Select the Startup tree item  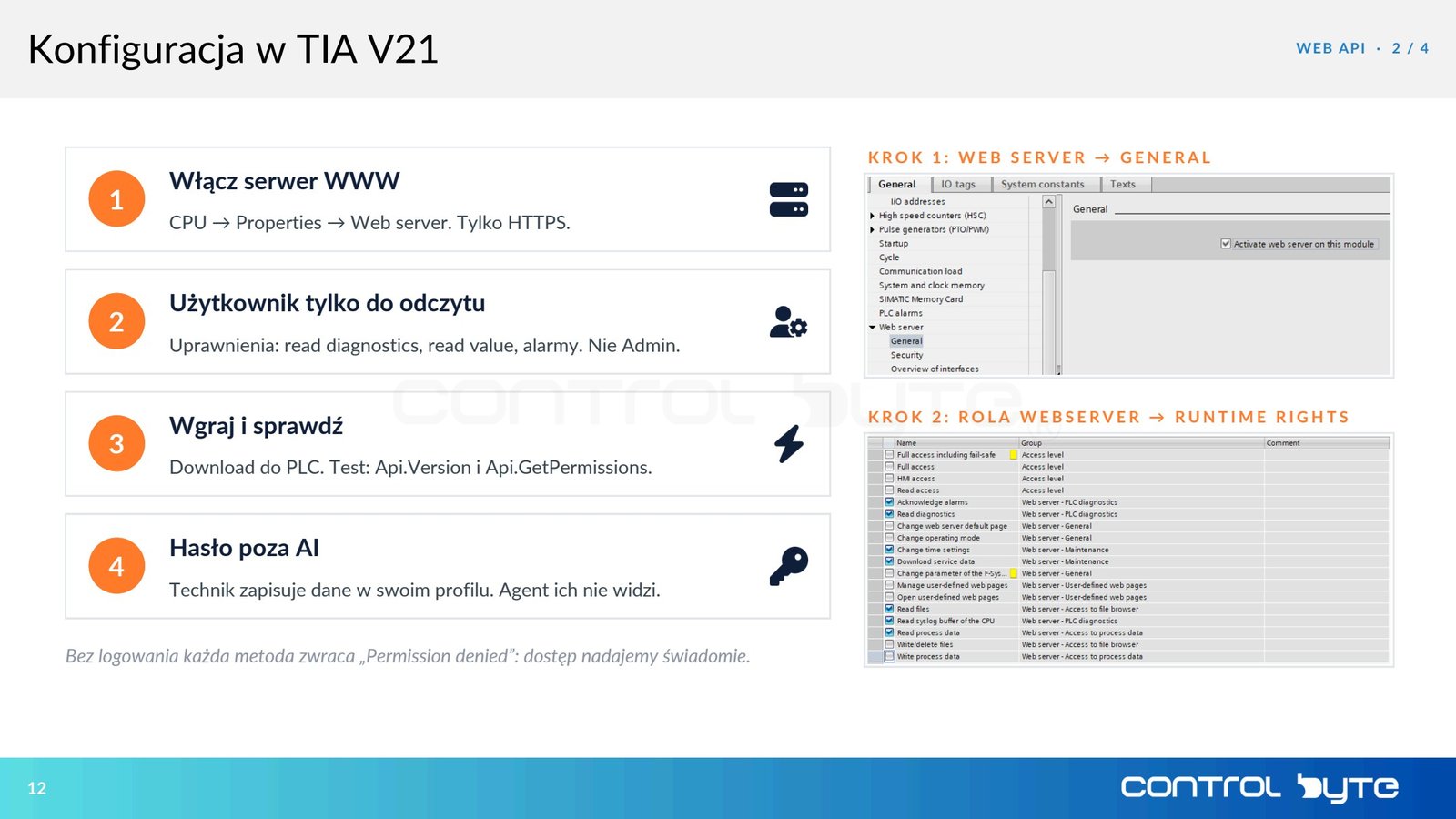(894, 244)
